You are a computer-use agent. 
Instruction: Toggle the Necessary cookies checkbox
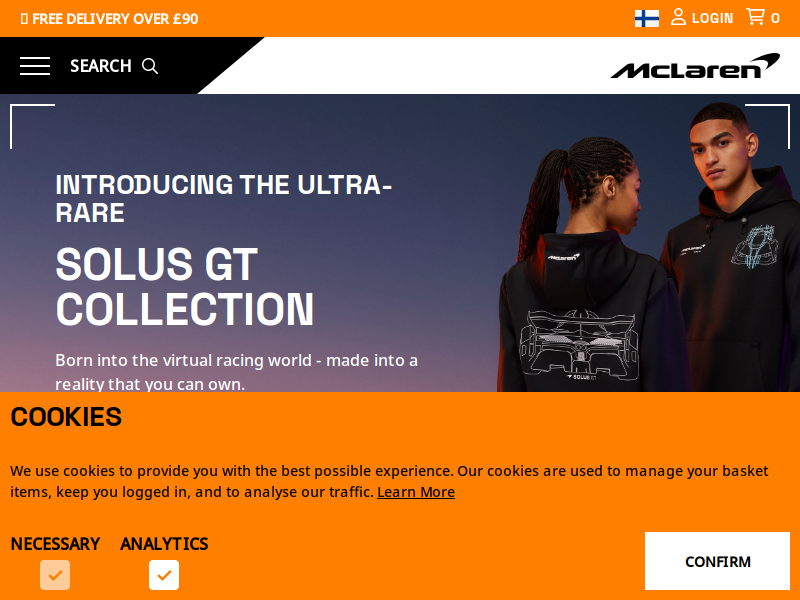pos(55,575)
